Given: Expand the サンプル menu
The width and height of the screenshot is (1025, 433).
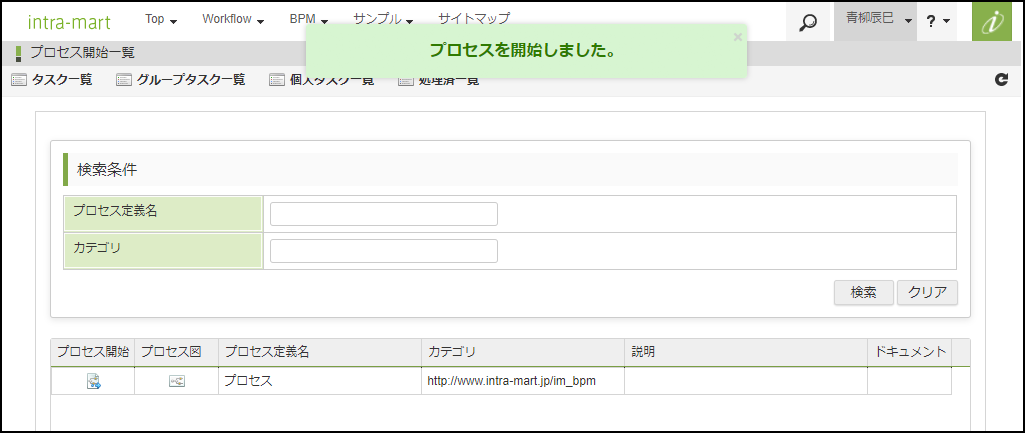Looking at the screenshot, I should point(383,20).
